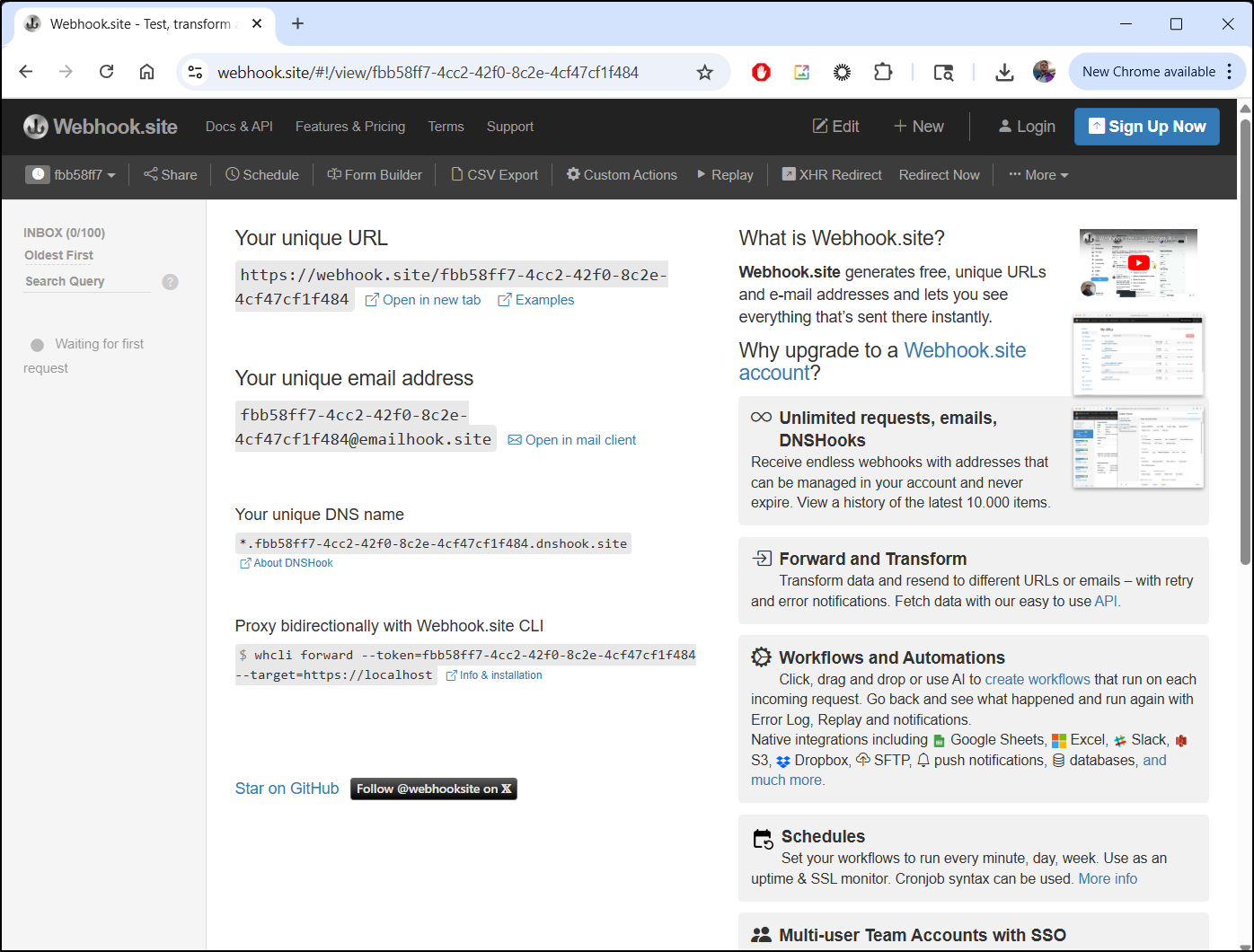Click the Webhook.site logo icon

pos(36,127)
